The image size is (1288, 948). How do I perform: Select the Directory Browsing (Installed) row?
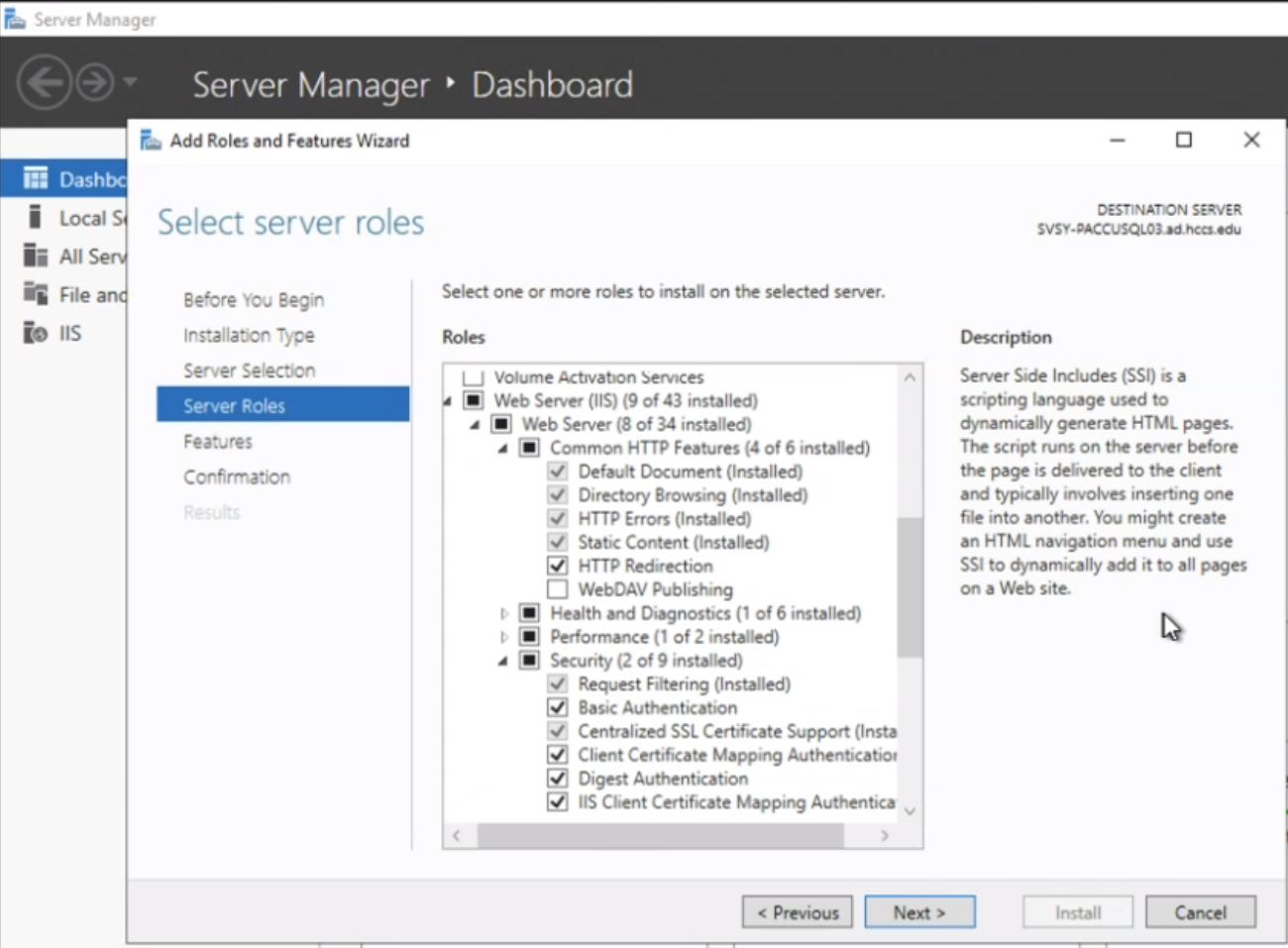tap(693, 495)
